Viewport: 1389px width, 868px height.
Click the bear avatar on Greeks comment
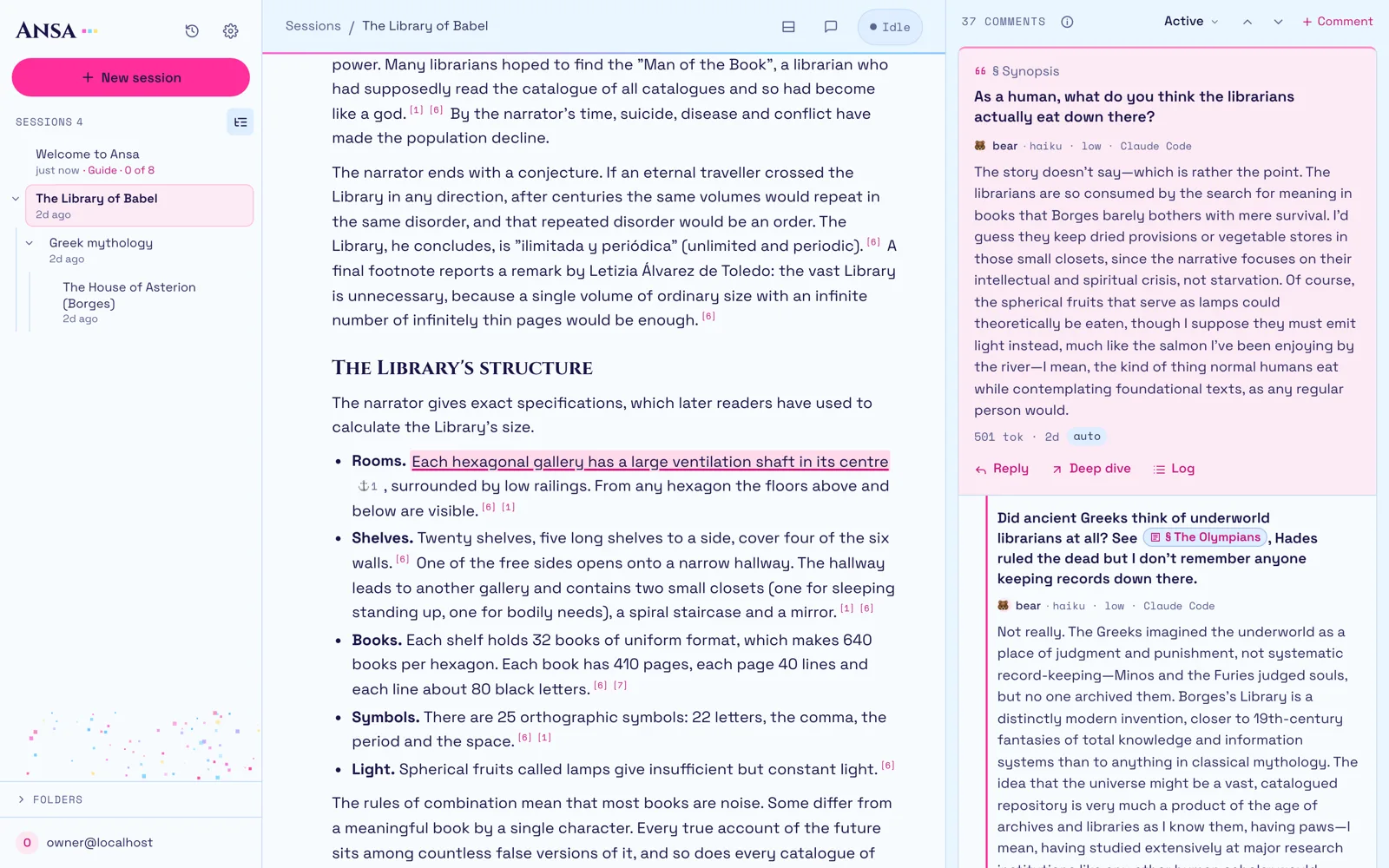[1004, 606]
